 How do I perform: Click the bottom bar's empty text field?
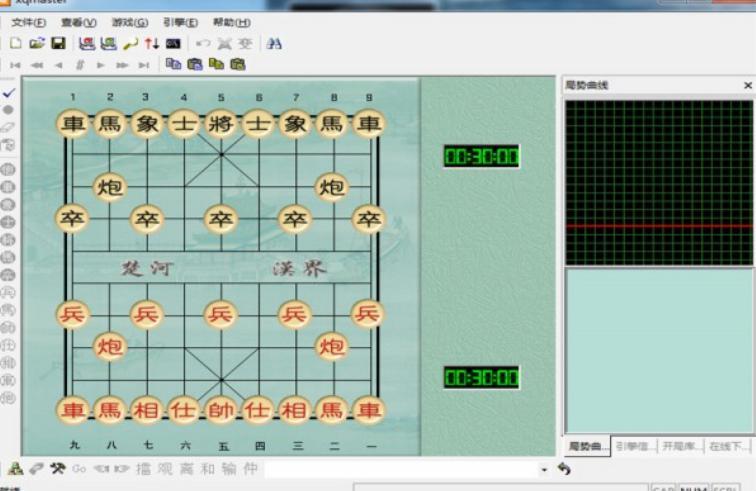[x=400, y=468]
